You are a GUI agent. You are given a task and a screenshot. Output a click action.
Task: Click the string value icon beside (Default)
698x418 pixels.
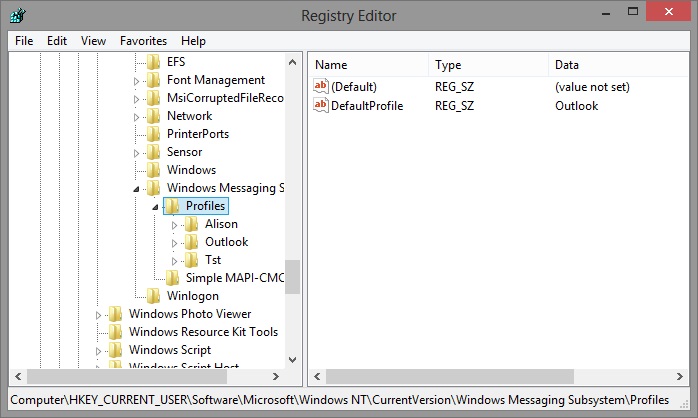321,86
